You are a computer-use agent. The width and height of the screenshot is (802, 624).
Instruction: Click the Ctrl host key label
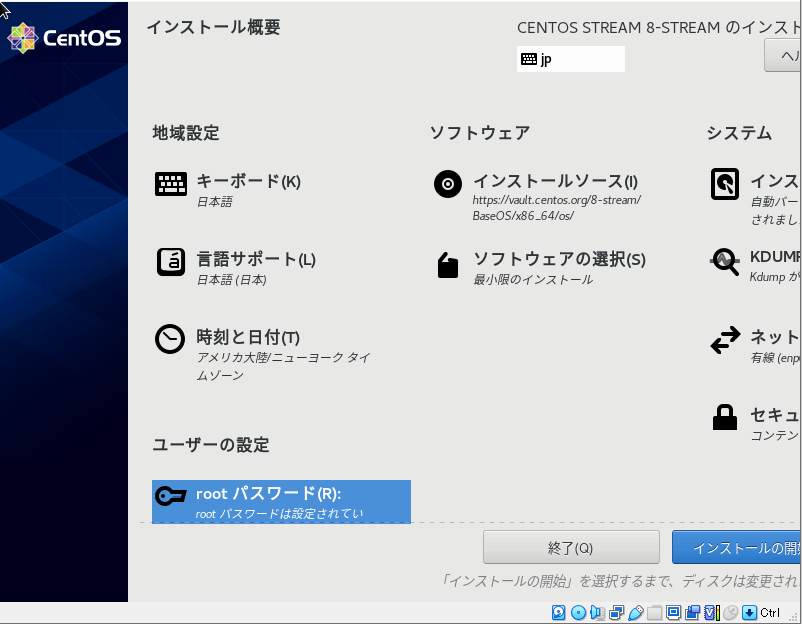coord(770,612)
